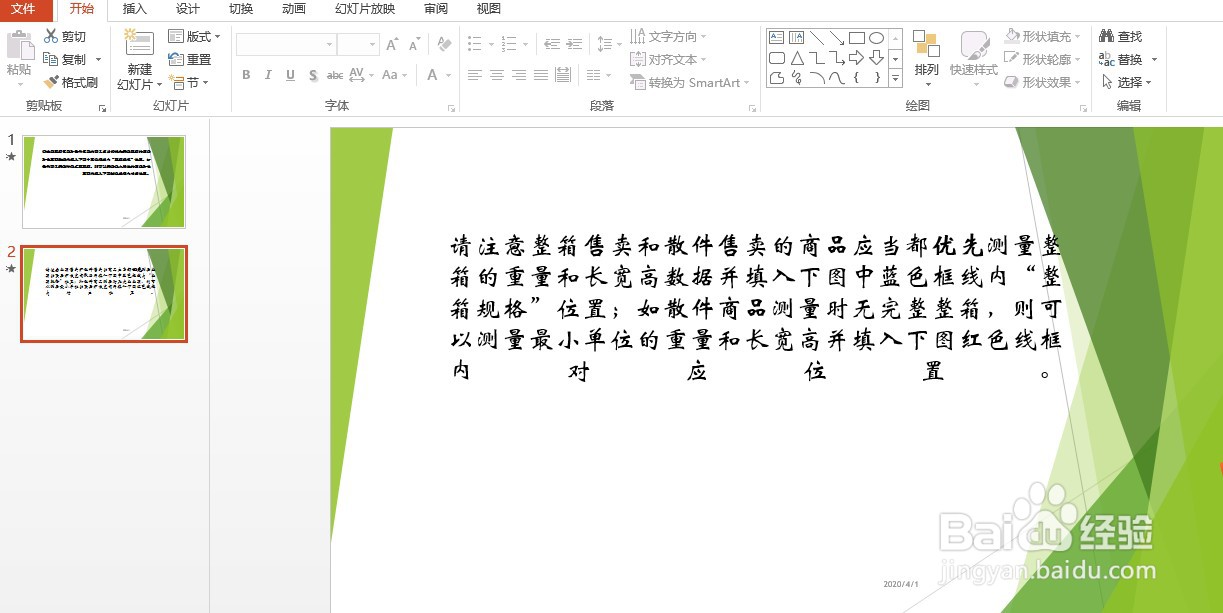
Task: Toggle Strikethrough (abc) formatting
Action: pos(335,75)
